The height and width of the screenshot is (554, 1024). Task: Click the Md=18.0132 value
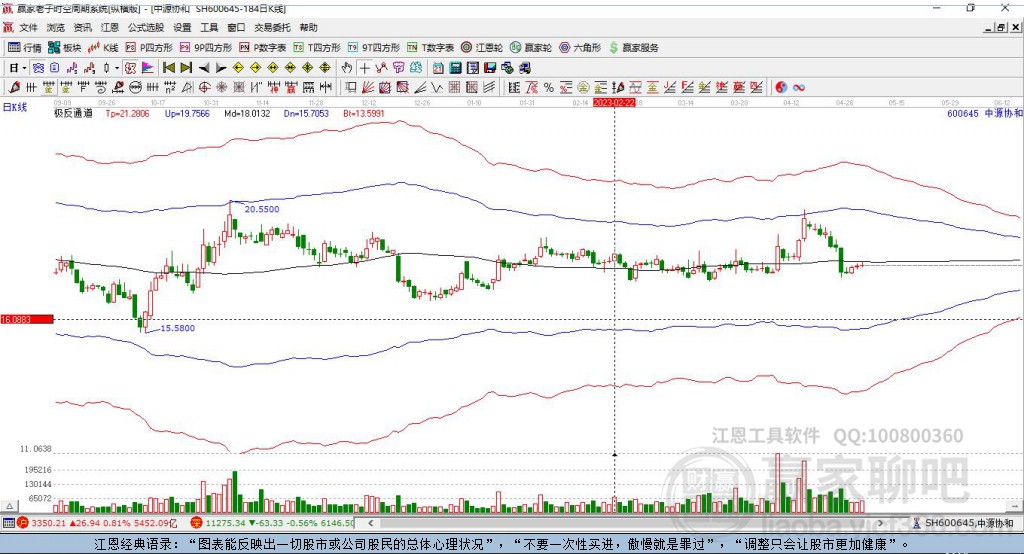pyautogui.click(x=247, y=113)
